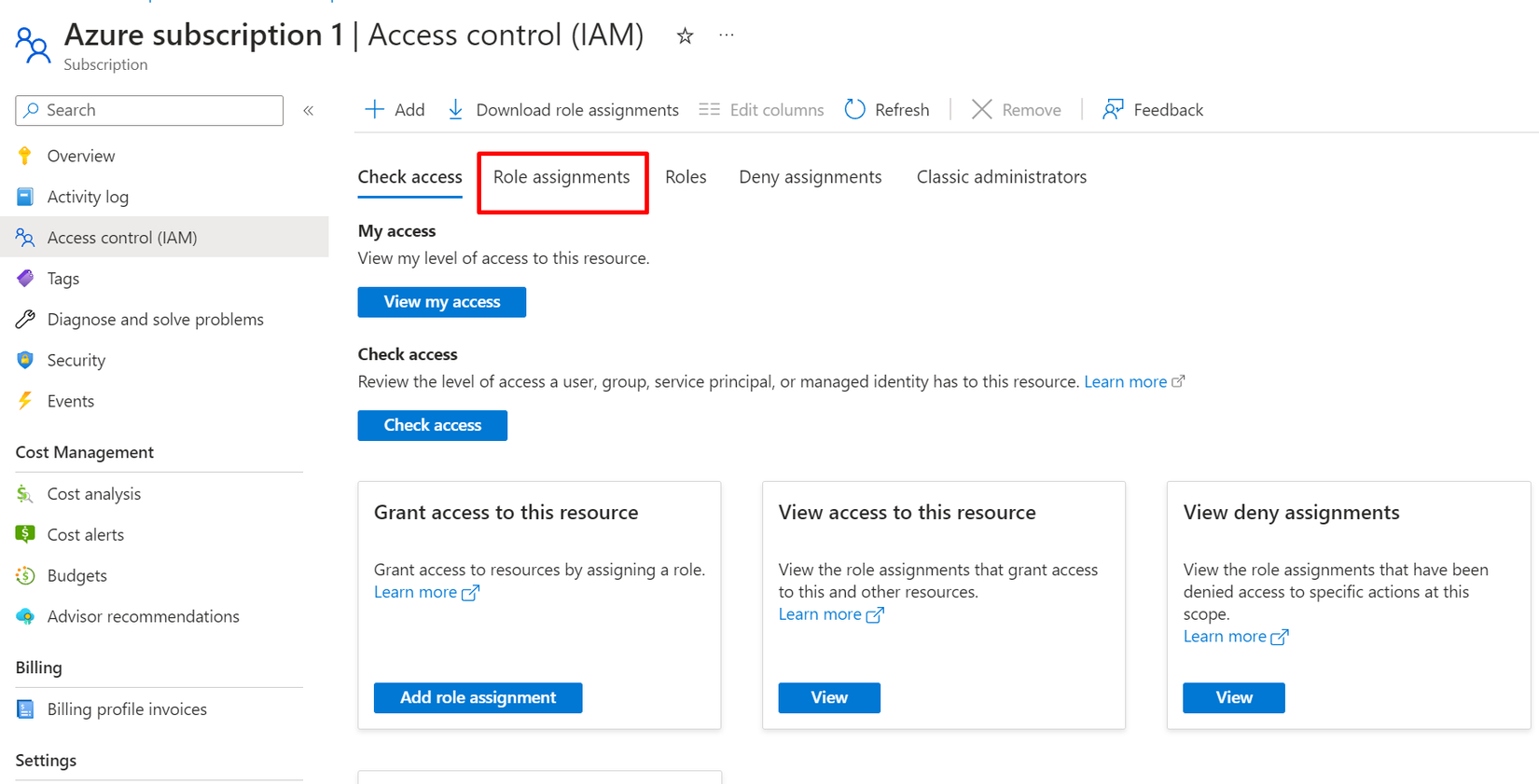The width and height of the screenshot is (1539, 784).
Task: Click the View my access button
Action: coord(441,302)
